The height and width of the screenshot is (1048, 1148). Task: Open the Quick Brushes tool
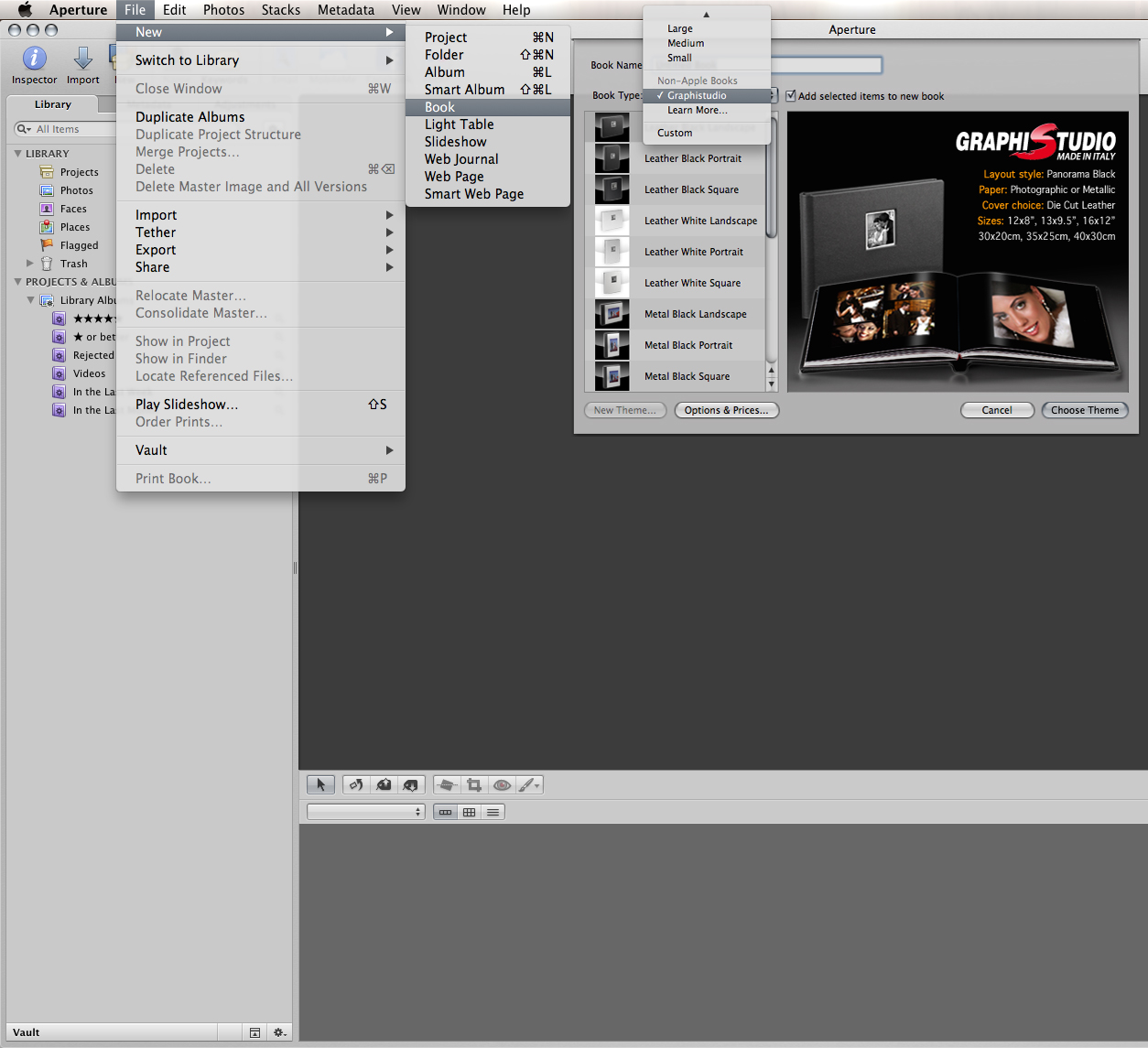(x=529, y=784)
